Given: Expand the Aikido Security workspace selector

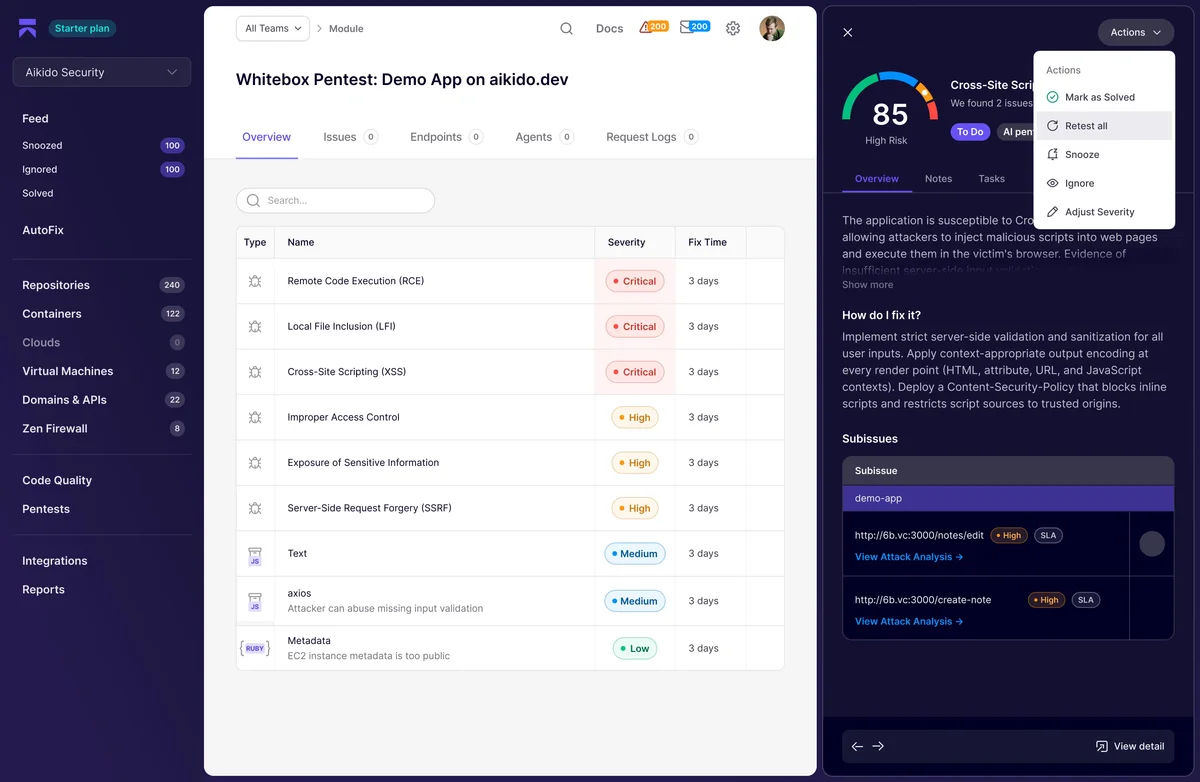Looking at the screenshot, I should (x=101, y=71).
